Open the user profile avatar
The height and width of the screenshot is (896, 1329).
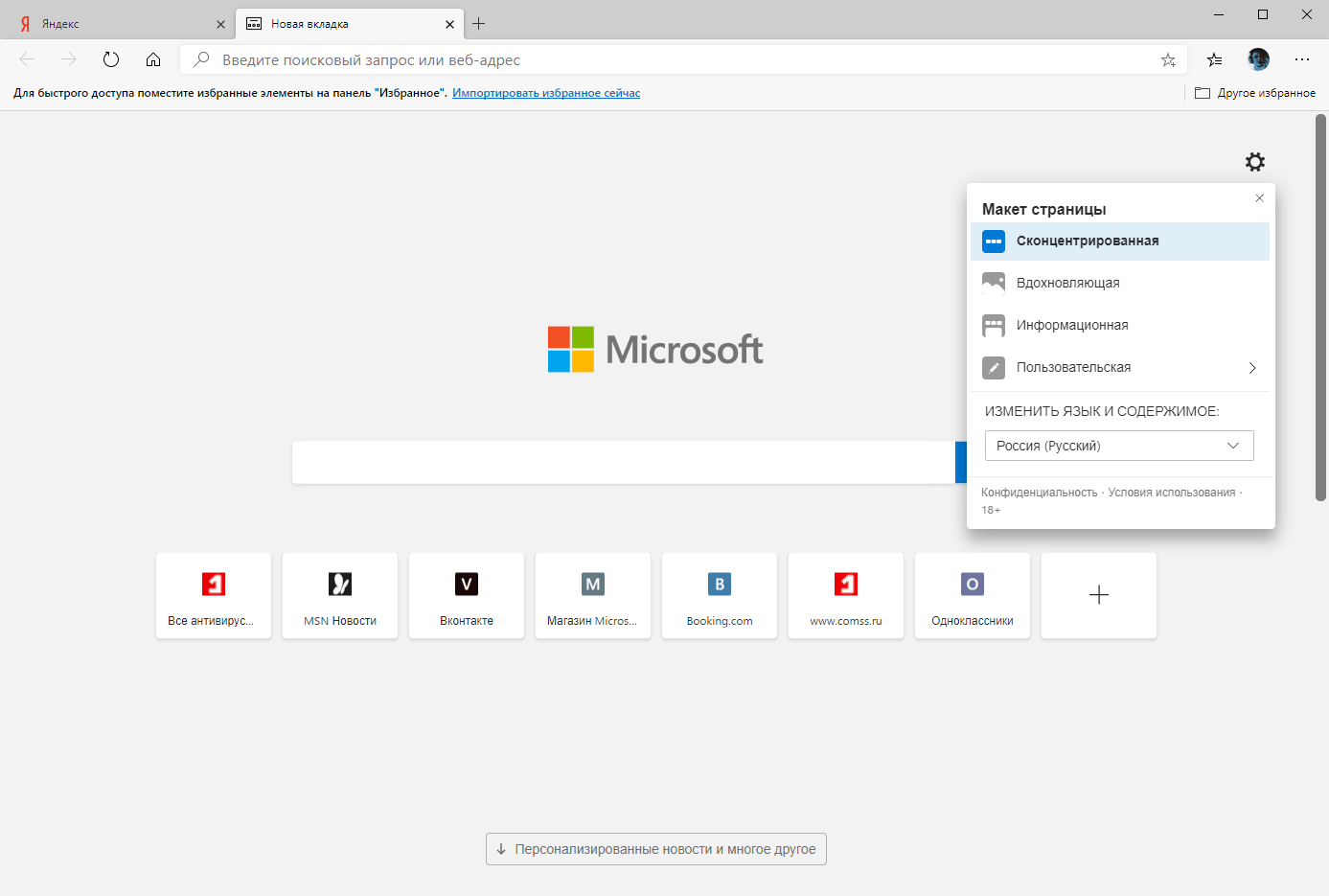(1258, 59)
